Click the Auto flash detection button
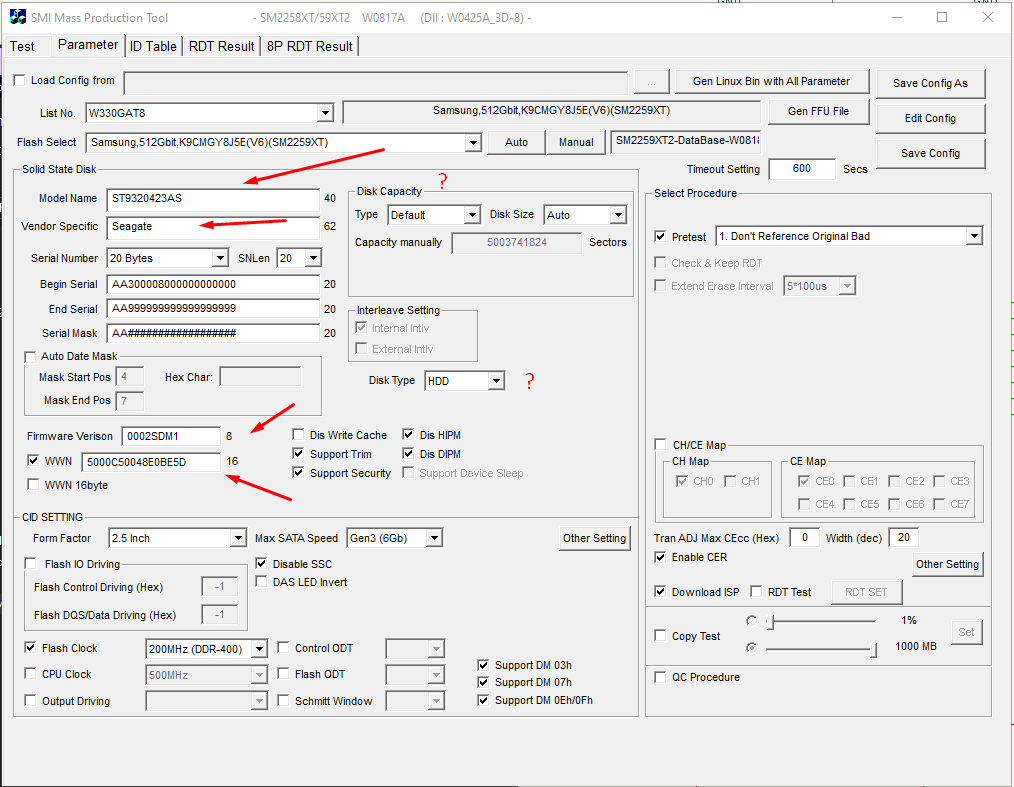Image resolution: width=1014 pixels, height=787 pixels. 515,142
